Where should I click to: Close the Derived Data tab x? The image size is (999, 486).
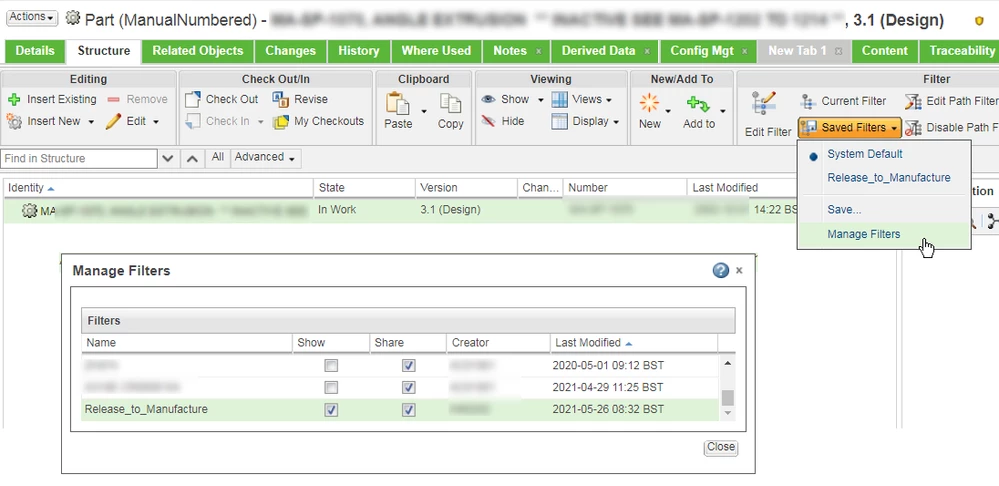(647, 52)
